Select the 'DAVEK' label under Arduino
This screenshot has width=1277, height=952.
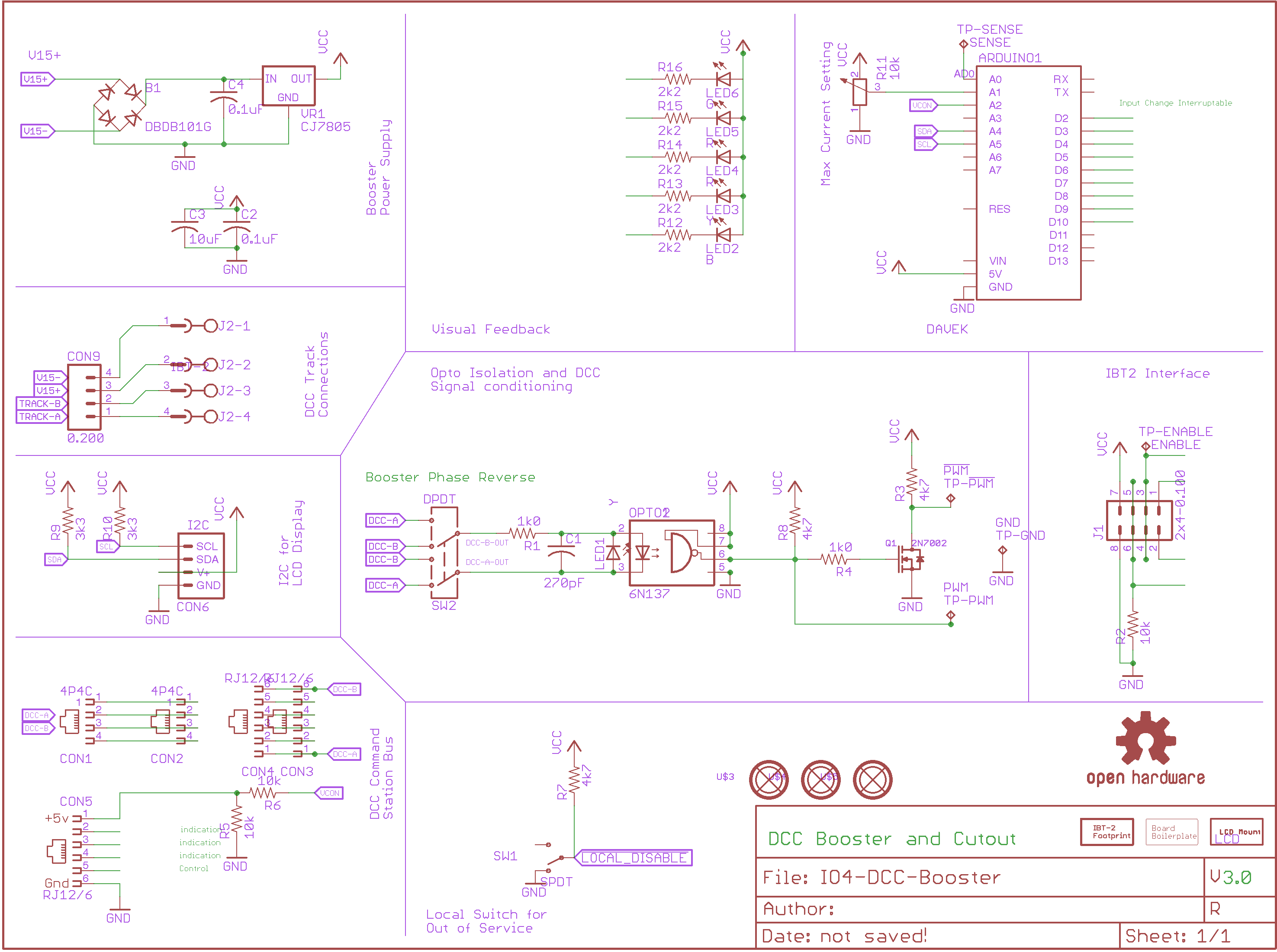point(947,329)
